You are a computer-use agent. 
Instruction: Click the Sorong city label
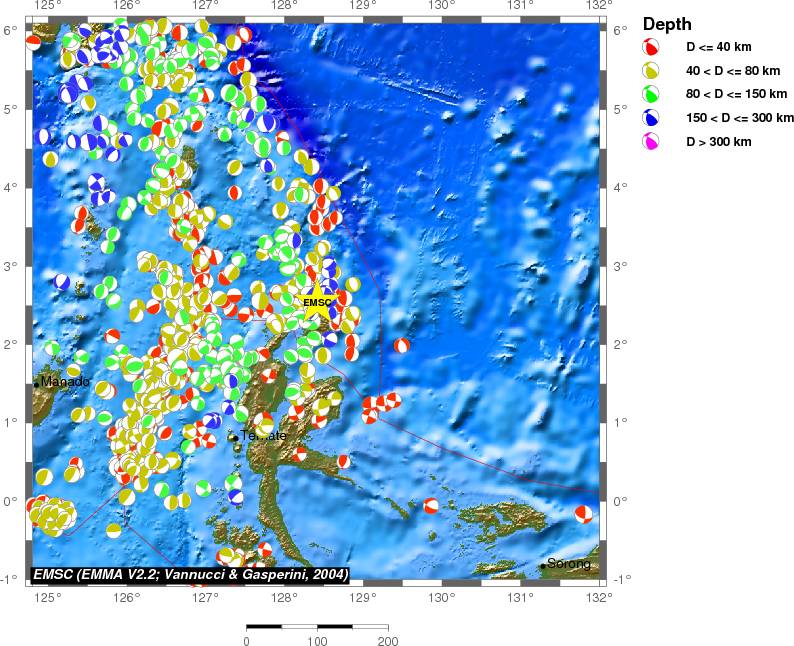tap(569, 563)
